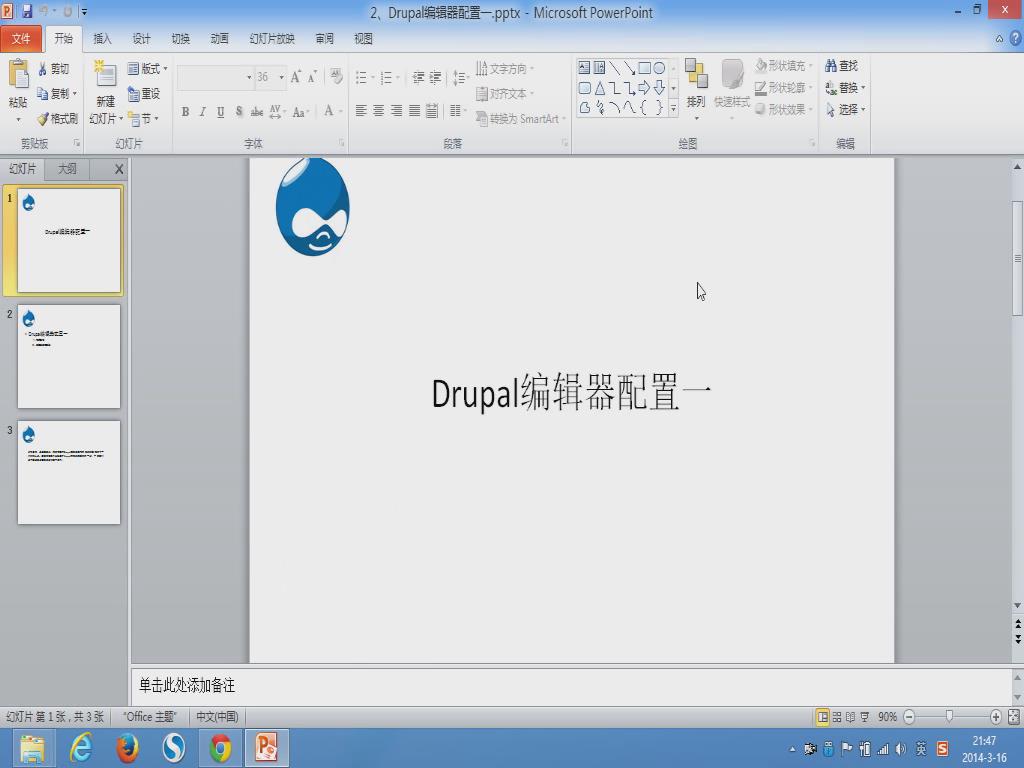Fit slide to current window icon

click(1014, 716)
